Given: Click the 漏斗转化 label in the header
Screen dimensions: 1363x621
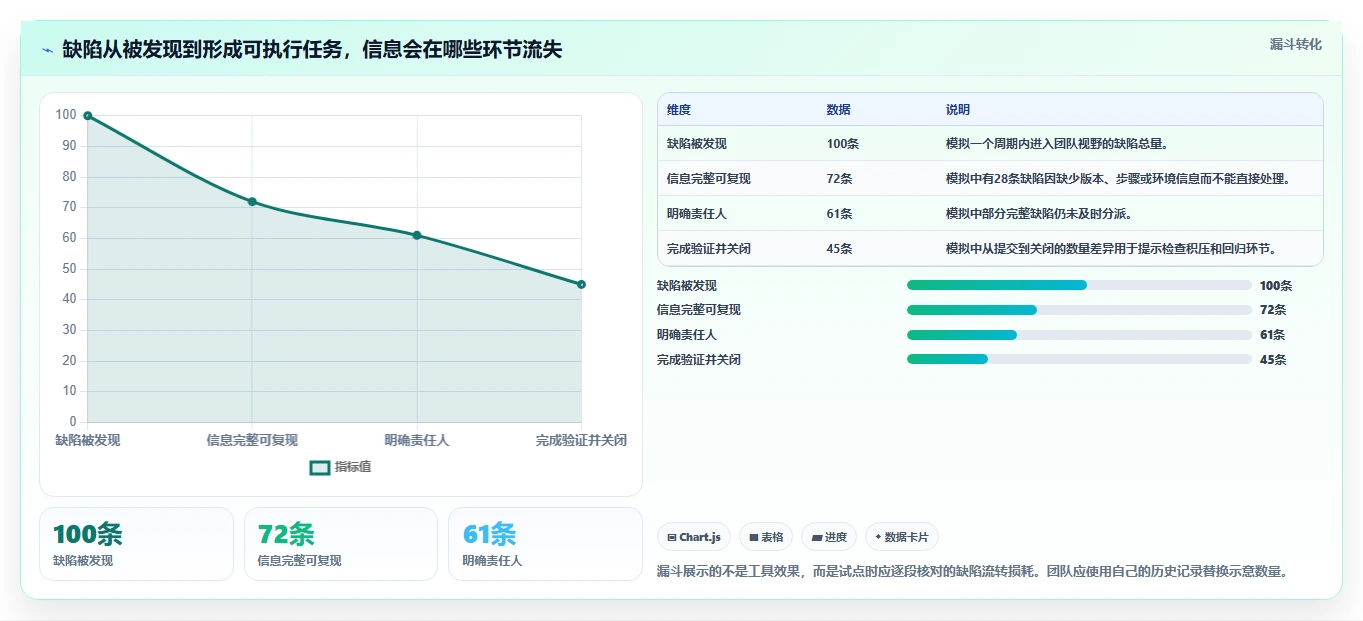Looking at the screenshot, I should [1296, 44].
